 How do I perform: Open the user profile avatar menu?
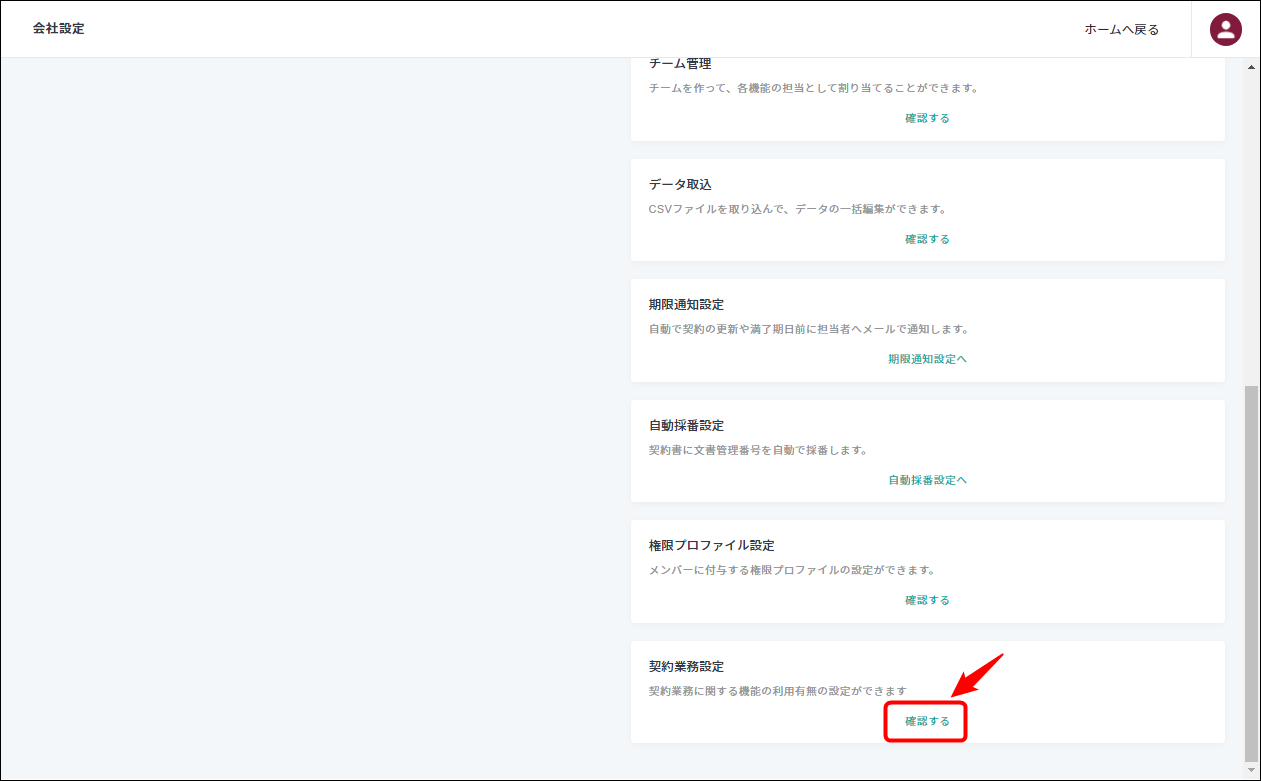click(x=1225, y=29)
